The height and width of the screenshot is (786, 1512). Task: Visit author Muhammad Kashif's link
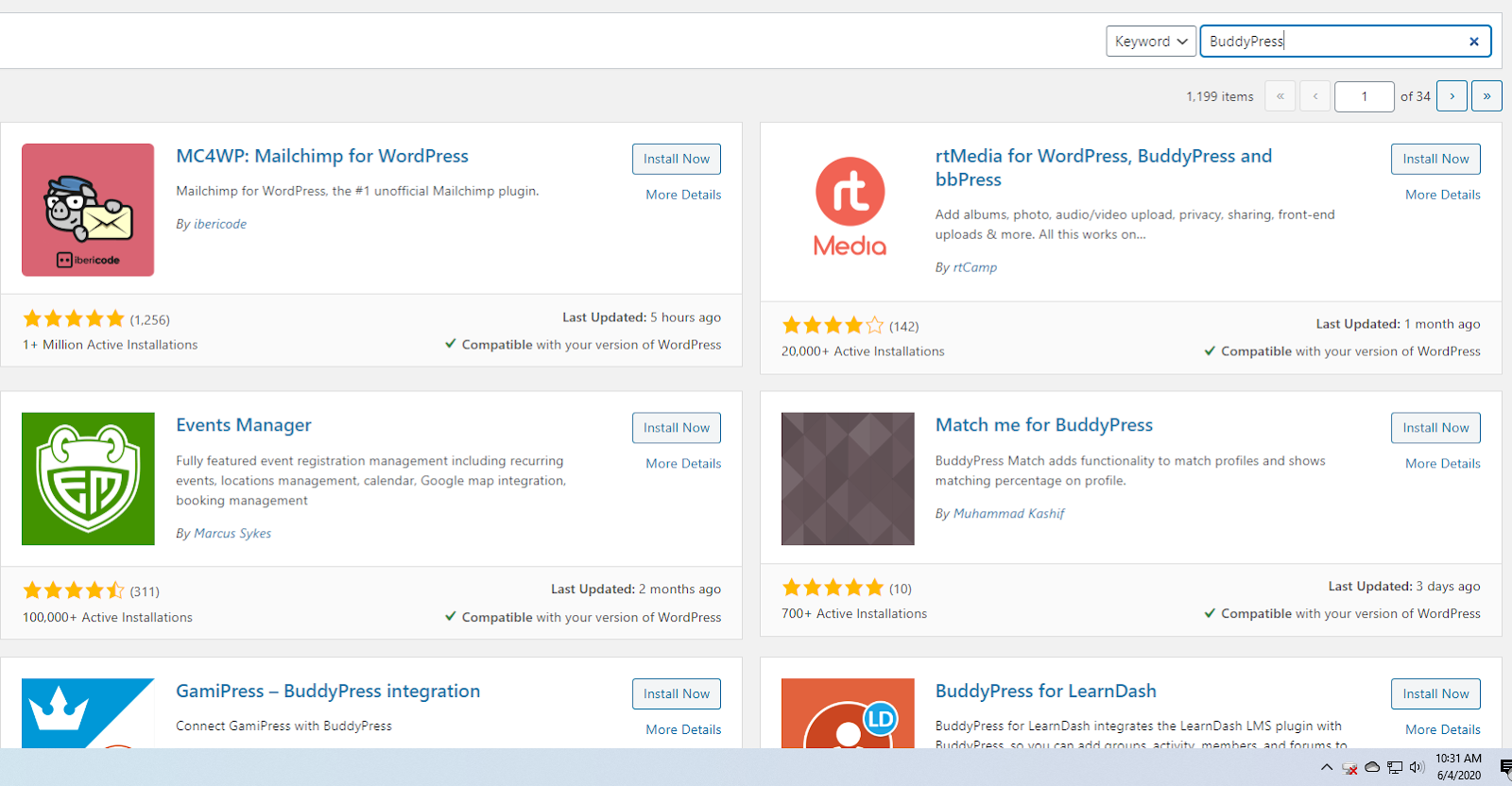coord(1009,514)
